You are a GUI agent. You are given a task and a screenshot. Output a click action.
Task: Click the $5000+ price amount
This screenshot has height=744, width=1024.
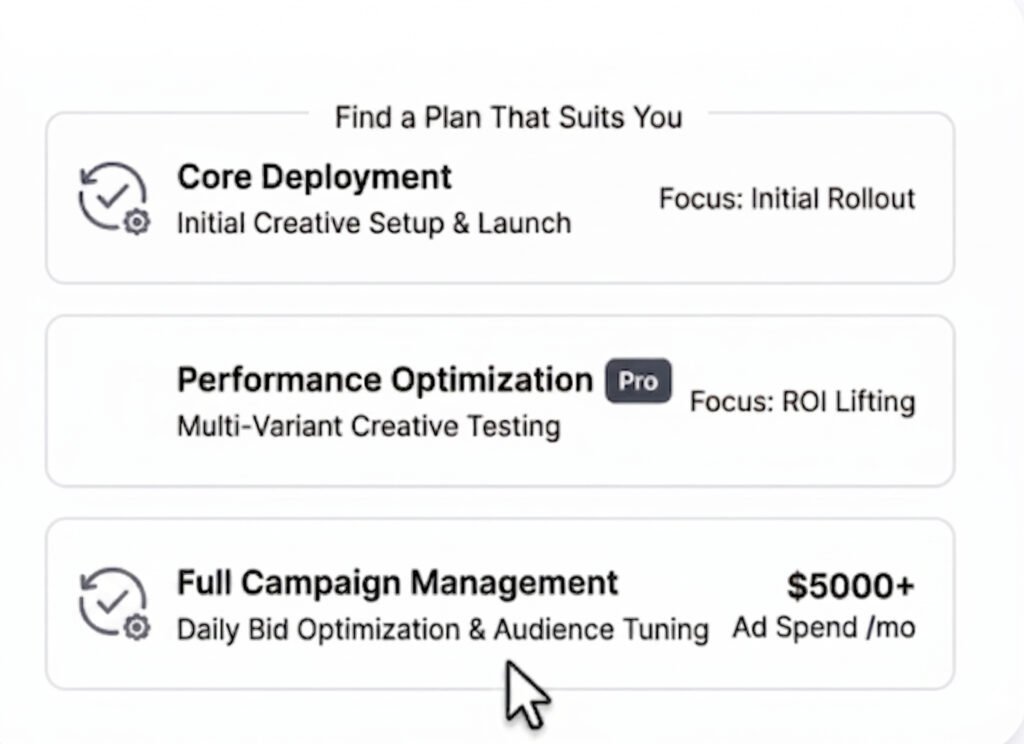[850, 586]
